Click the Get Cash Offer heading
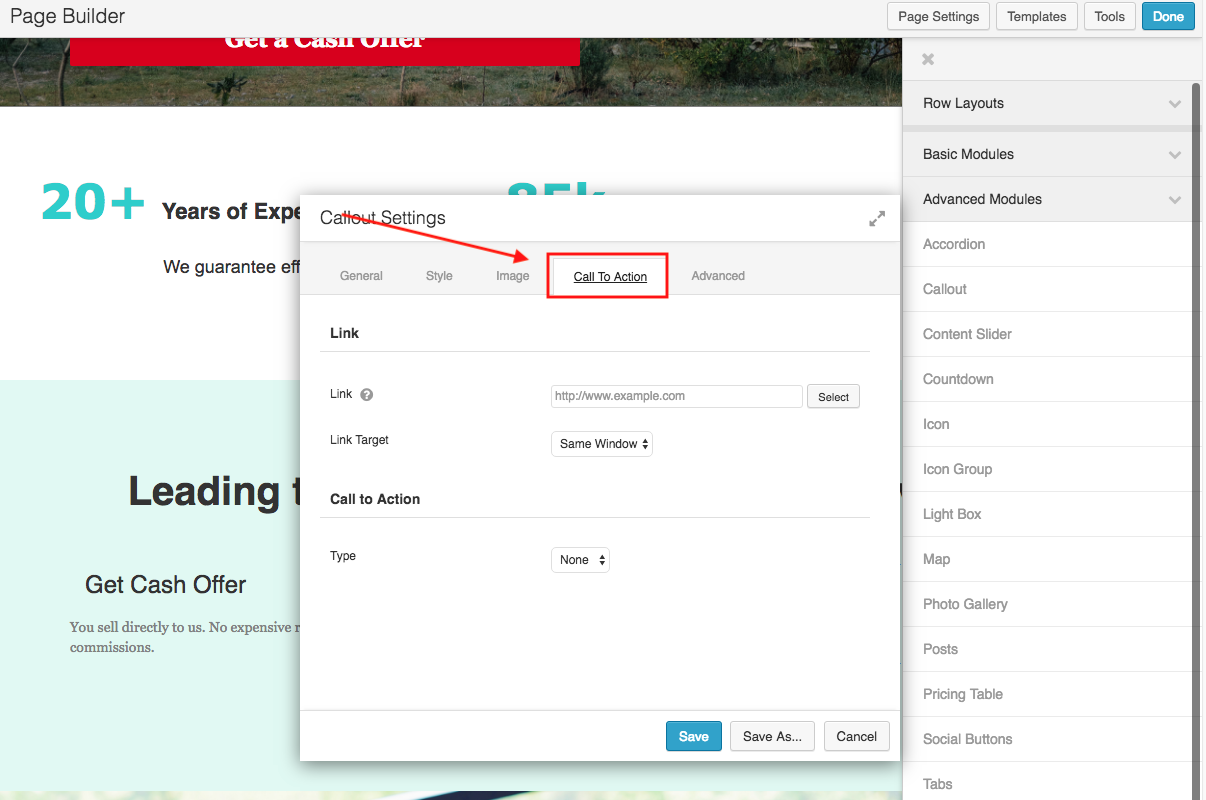 pos(166,585)
